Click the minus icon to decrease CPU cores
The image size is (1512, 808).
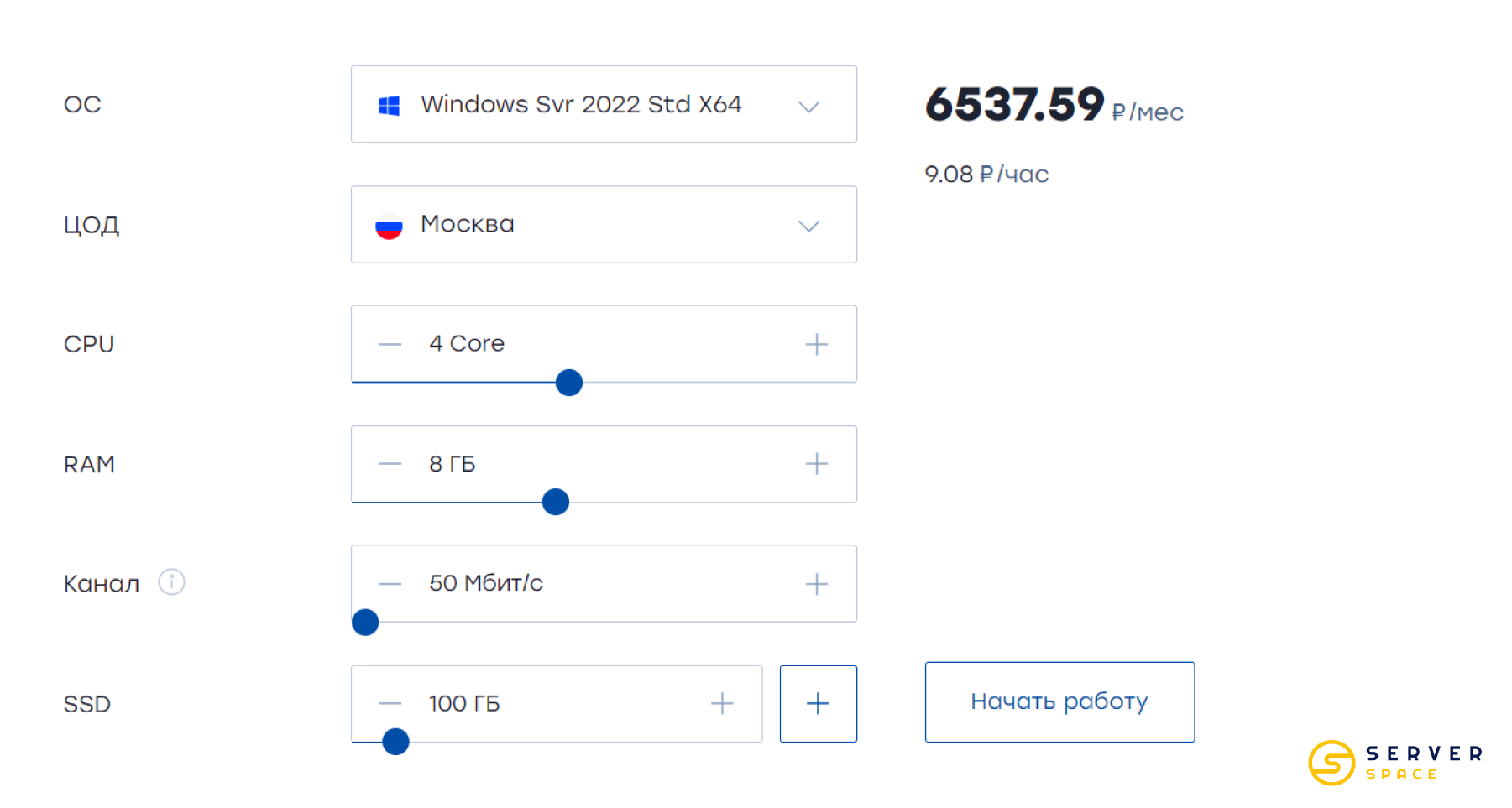point(390,344)
